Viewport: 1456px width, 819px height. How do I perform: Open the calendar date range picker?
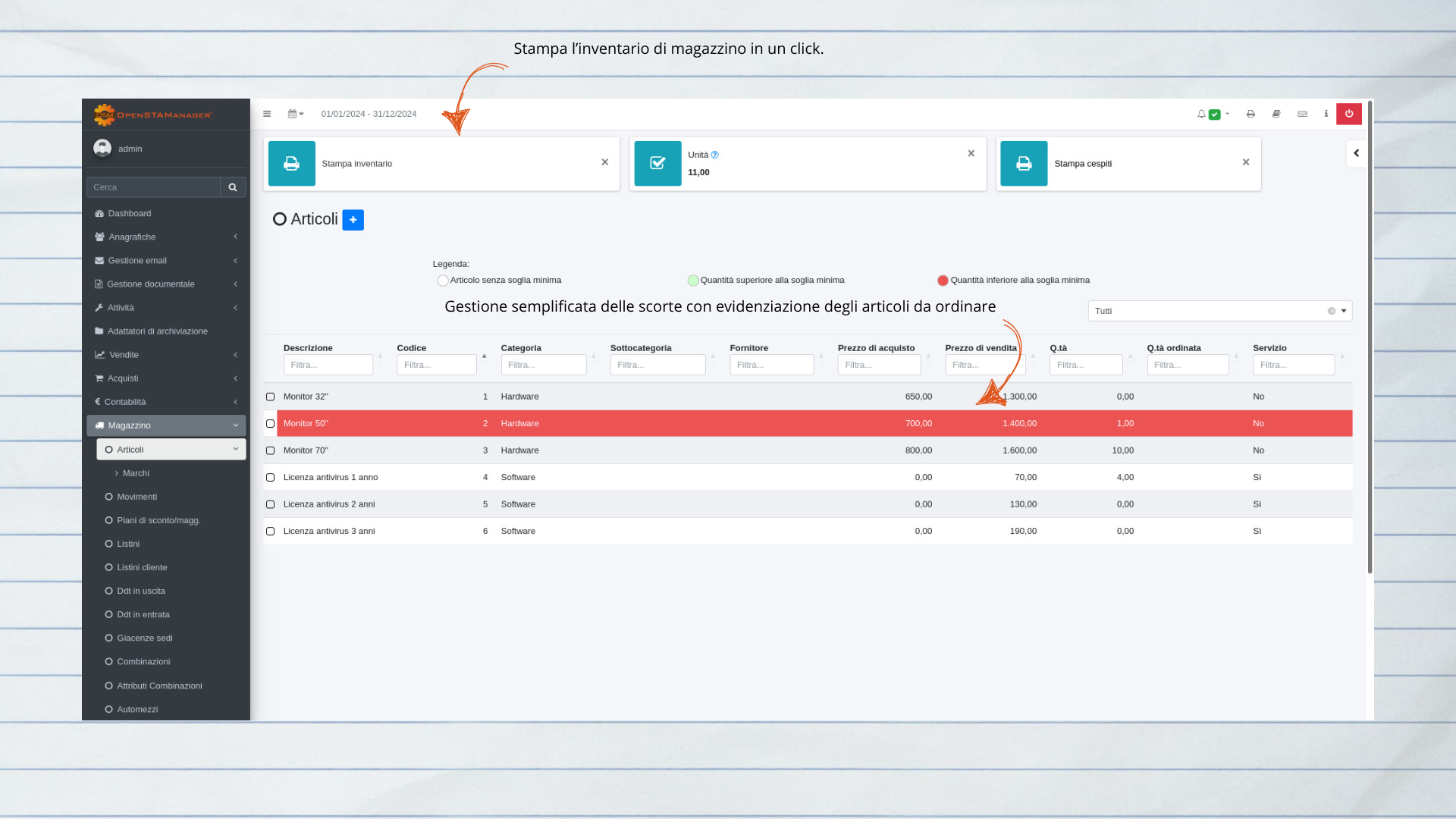pyautogui.click(x=296, y=114)
